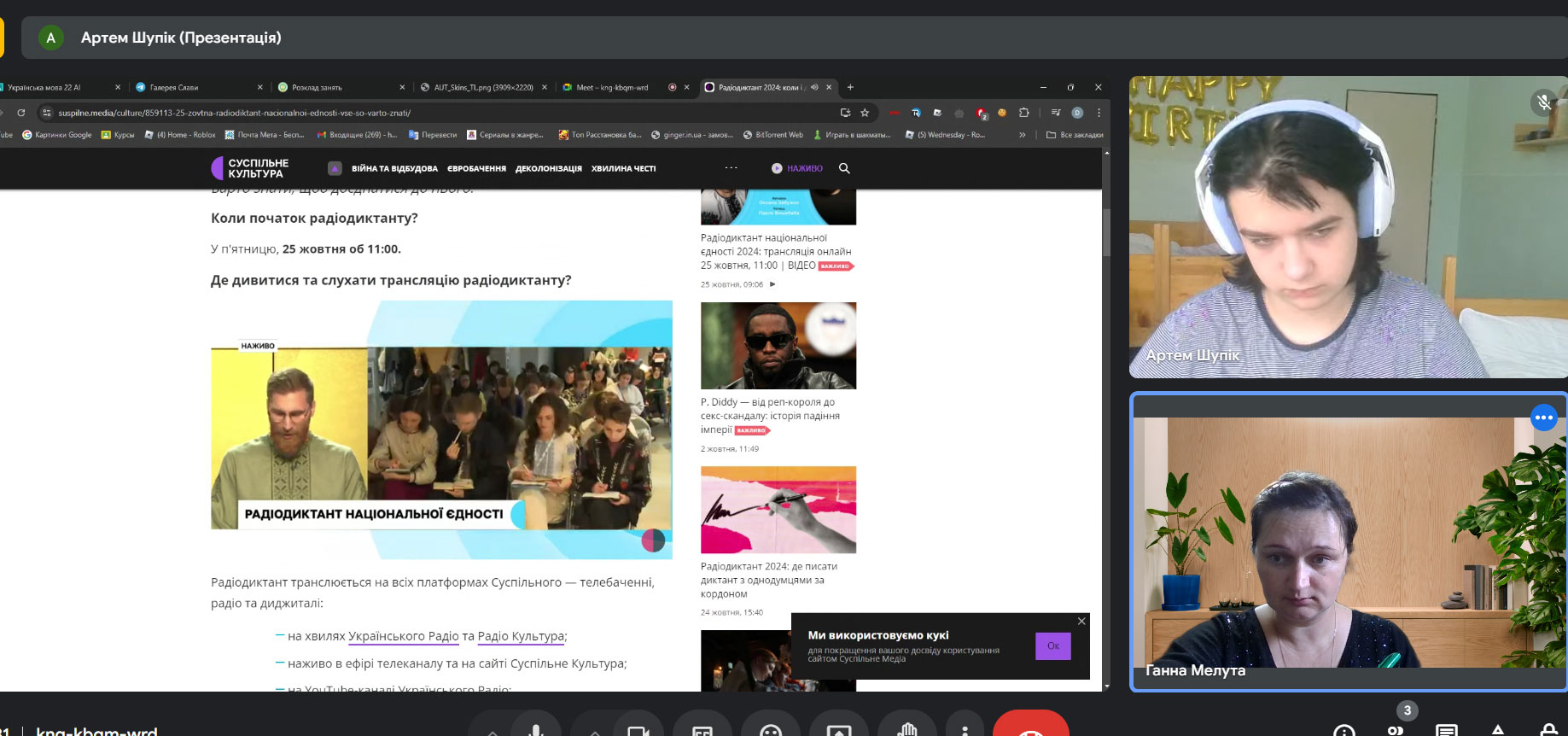This screenshot has width=1568, height=736.
Task: Open the НАЖИВО live stream link
Action: 797,168
